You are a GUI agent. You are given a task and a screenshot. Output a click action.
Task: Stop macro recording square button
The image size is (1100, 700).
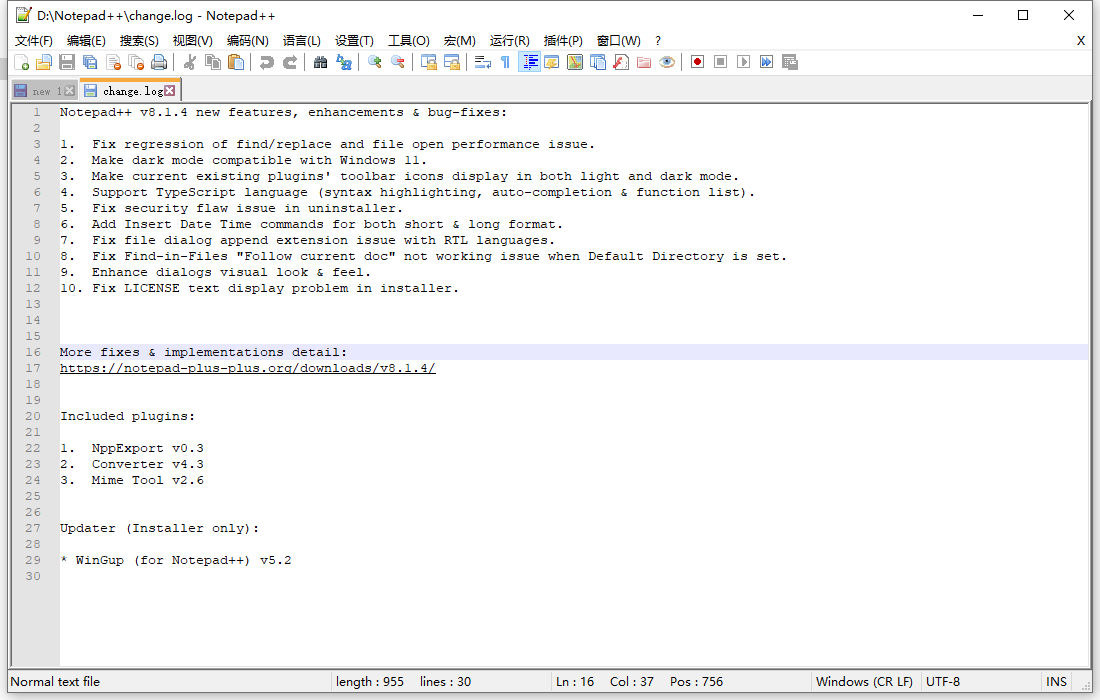click(x=720, y=62)
